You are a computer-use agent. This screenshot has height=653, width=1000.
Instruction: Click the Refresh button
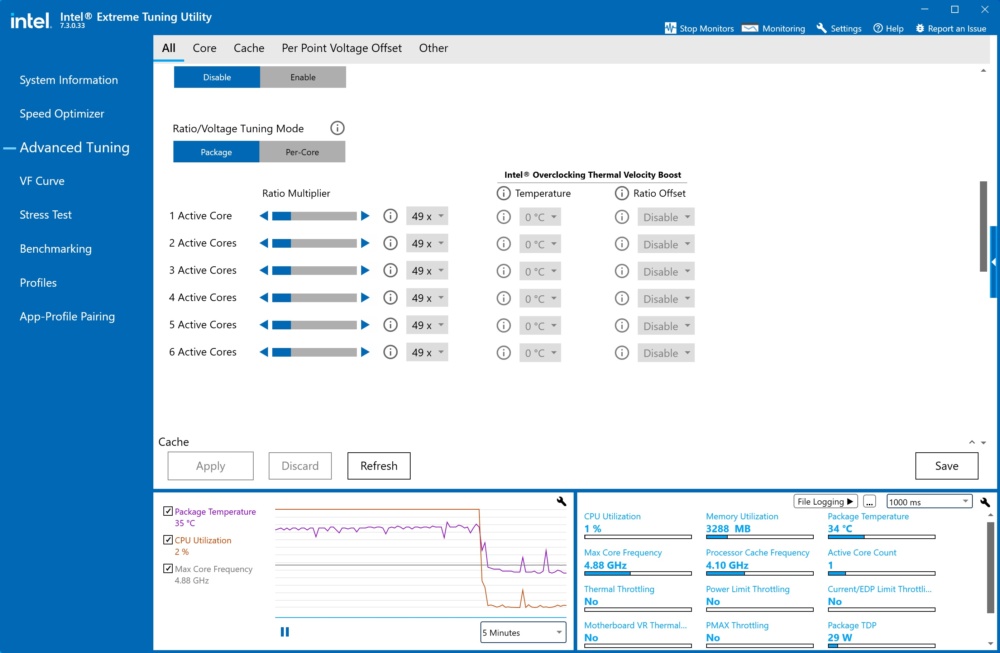pos(379,466)
